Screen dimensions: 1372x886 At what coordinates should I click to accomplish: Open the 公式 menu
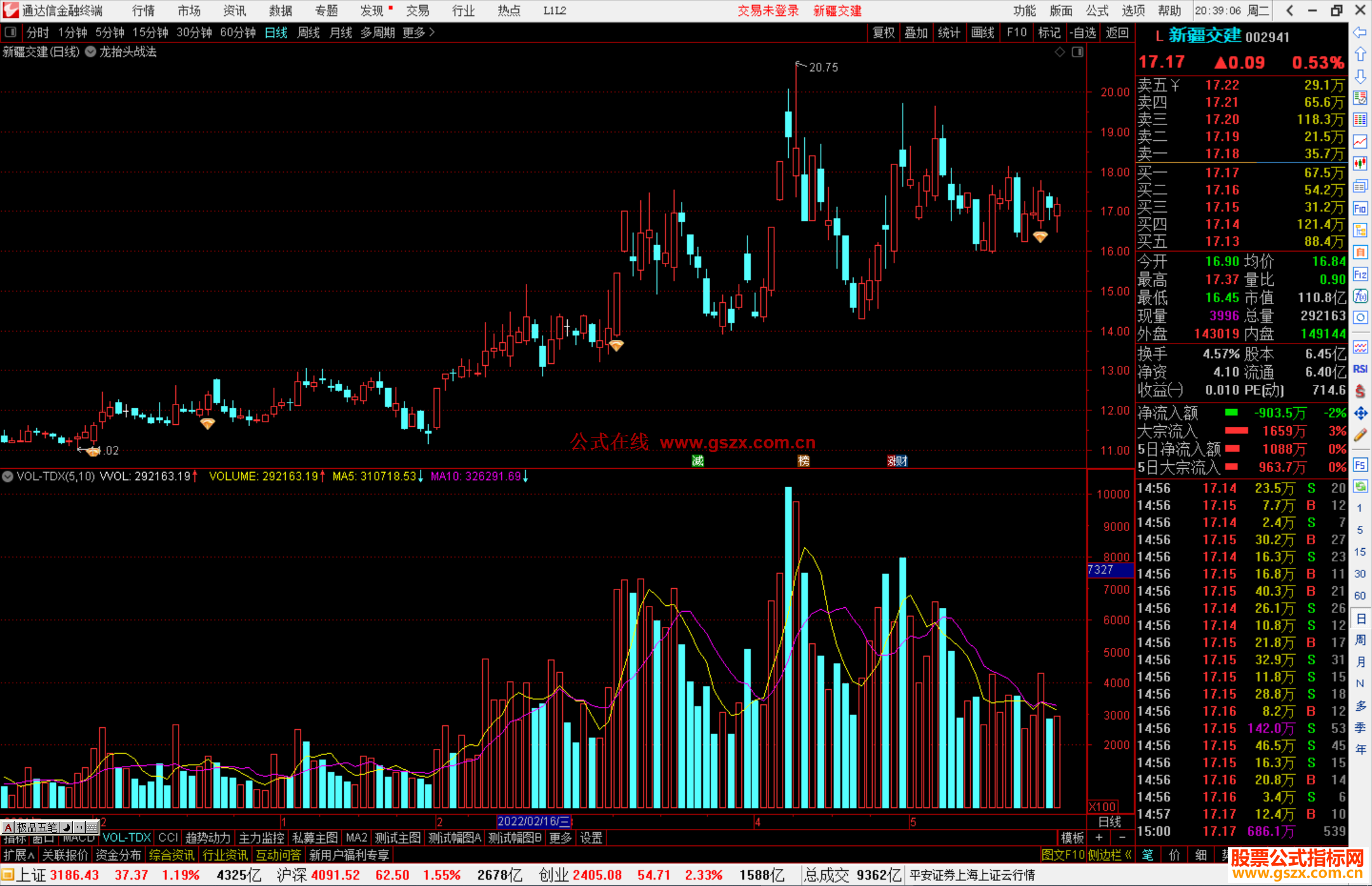[1097, 11]
